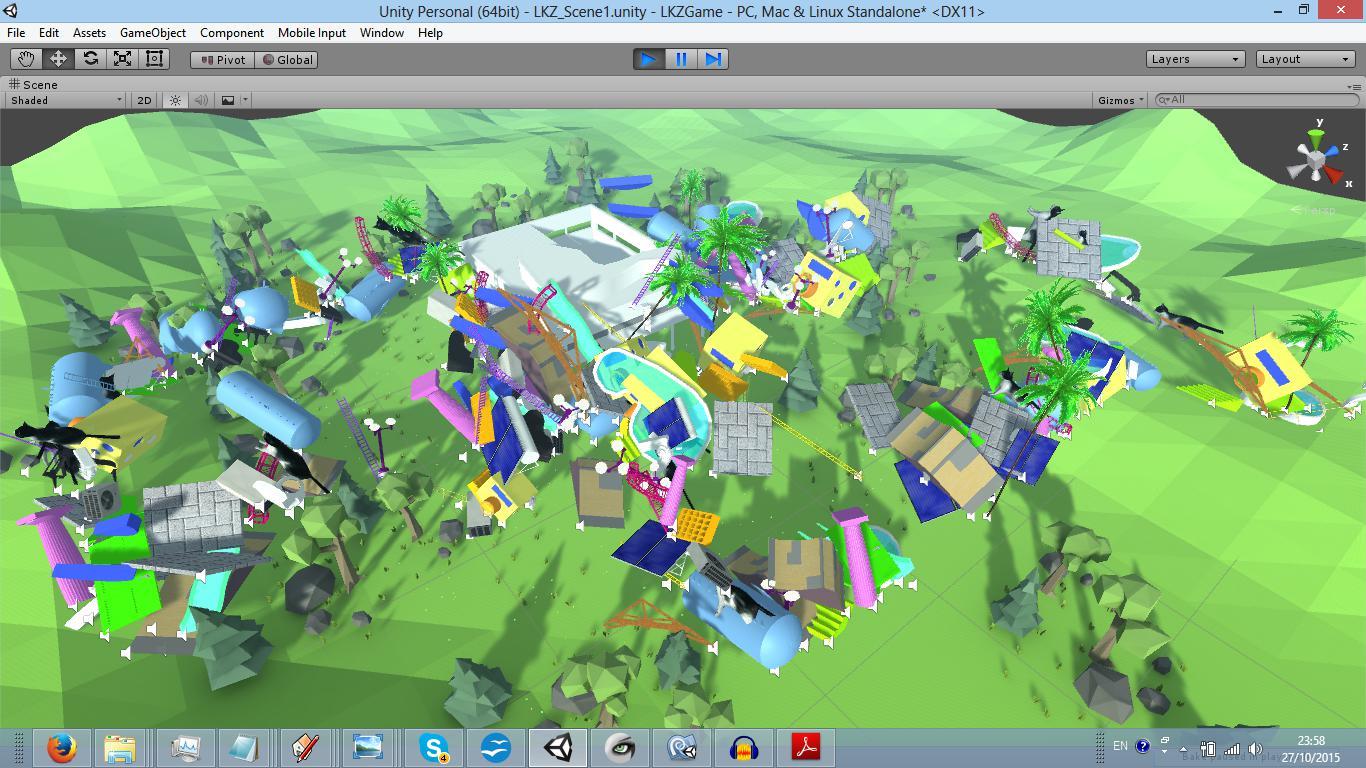Click the scene search field
This screenshot has height=768, width=1366.
(x=1260, y=99)
